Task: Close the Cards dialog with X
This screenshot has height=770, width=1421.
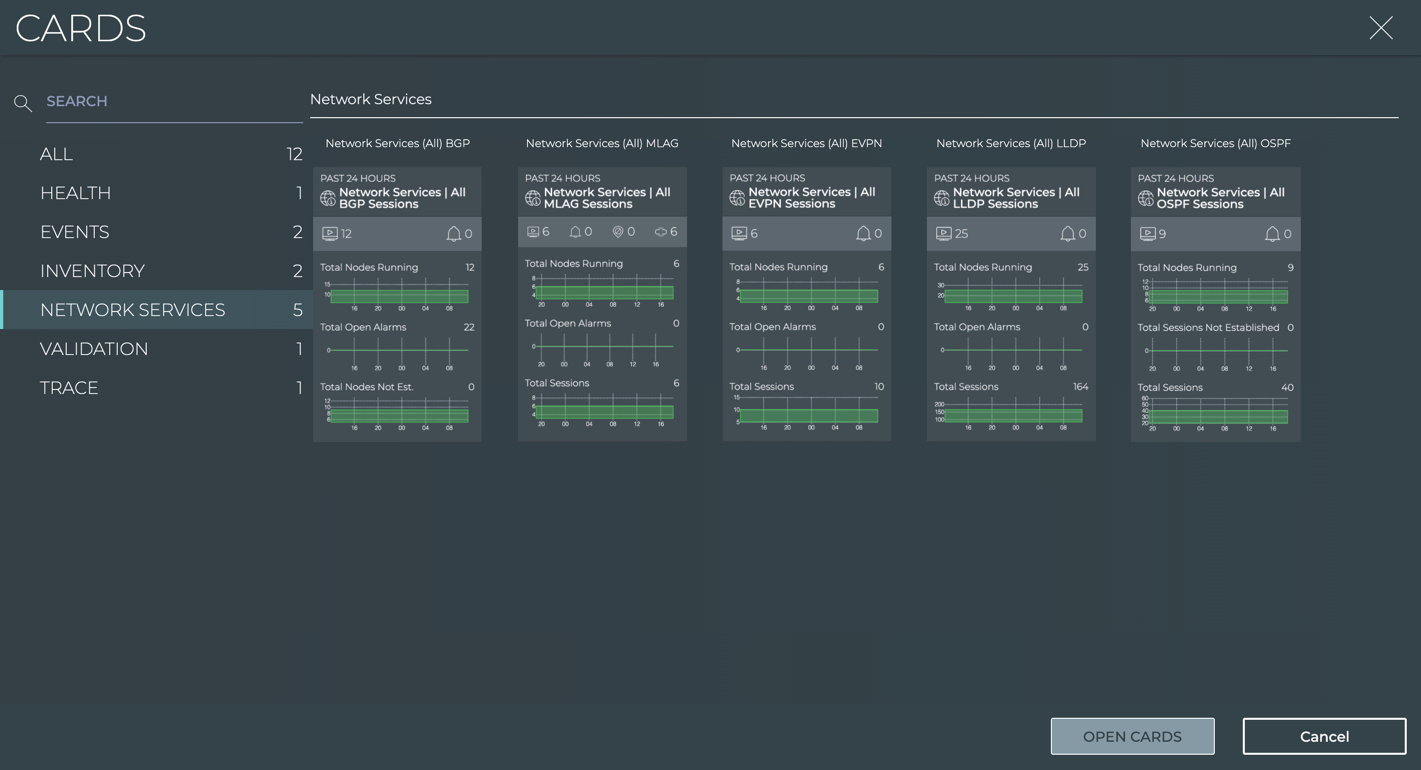Action: 1381,28
